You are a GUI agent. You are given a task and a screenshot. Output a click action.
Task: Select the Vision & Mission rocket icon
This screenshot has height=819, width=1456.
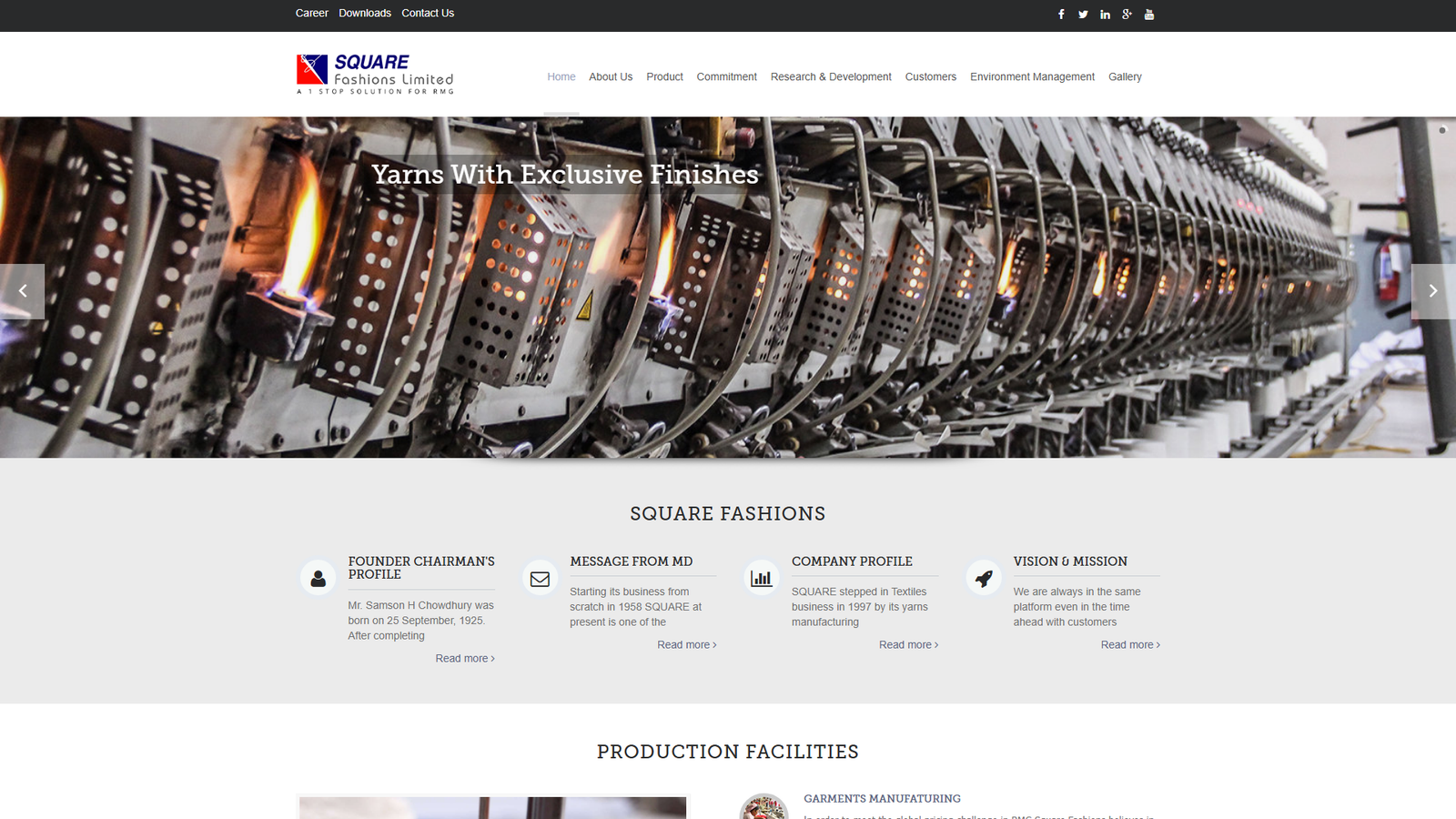tap(983, 577)
